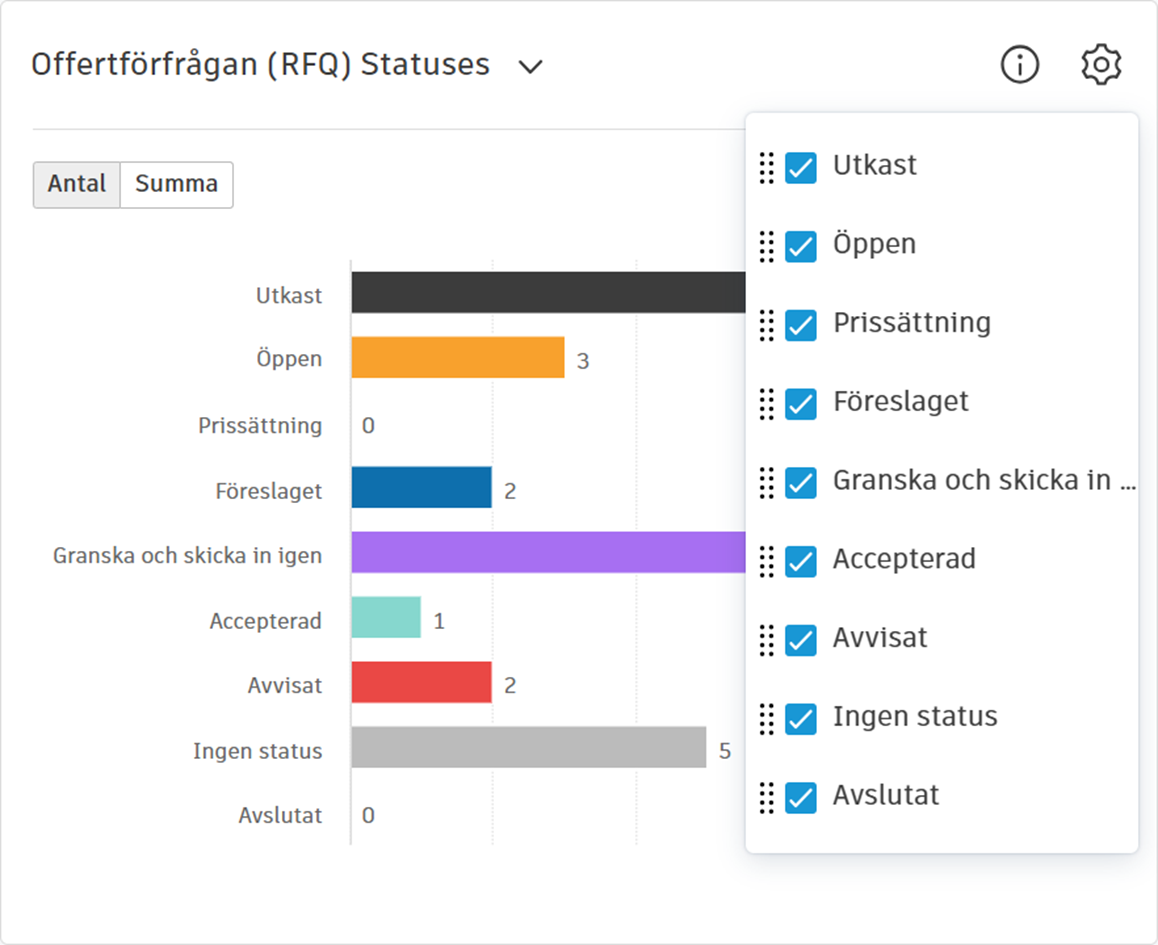Disable the Avvisat status checkbox
Screen dimensions: 1158x945
[801, 640]
